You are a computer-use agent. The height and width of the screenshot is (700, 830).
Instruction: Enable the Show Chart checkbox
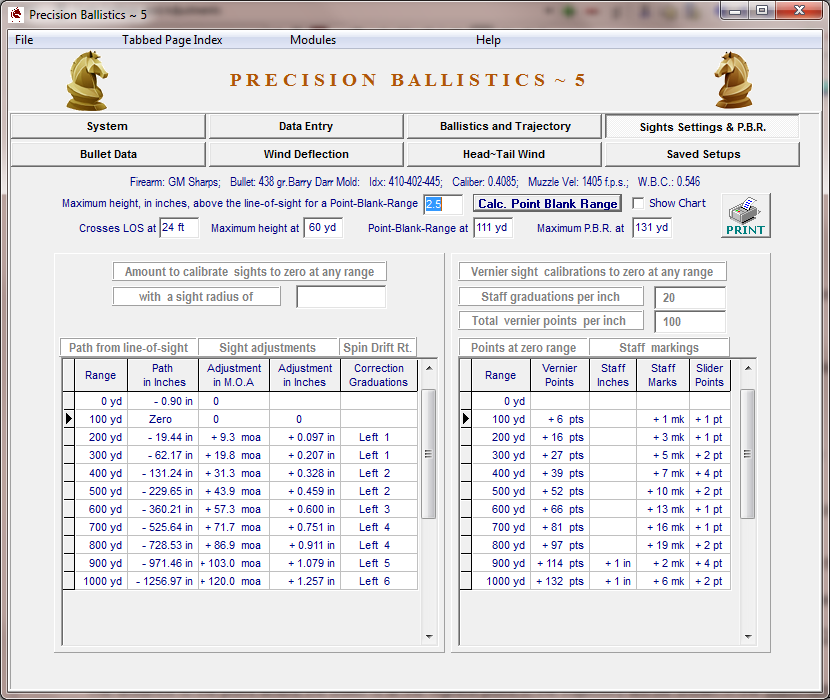click(x=638, y=203)
